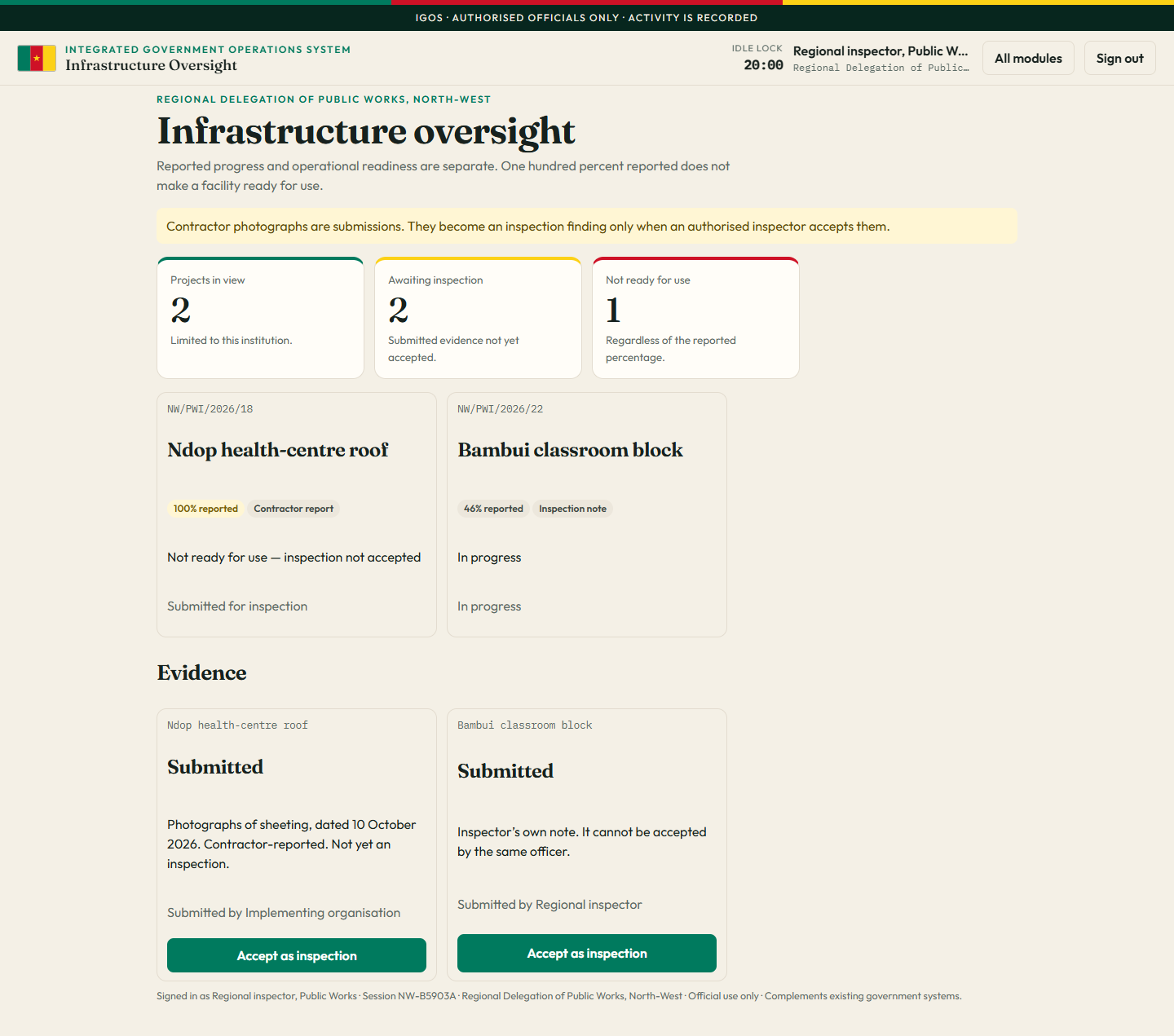Click the Contractor report badge
Screen dimensions: 1174x1036
(x=293, y=509)
